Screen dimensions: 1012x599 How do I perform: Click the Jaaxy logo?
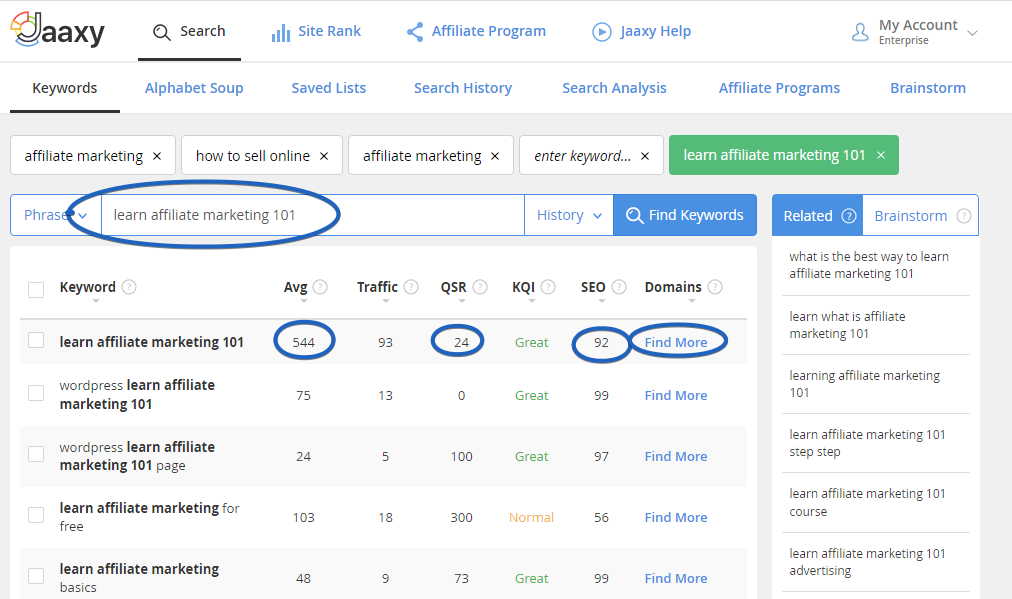(x=57, y=30)
